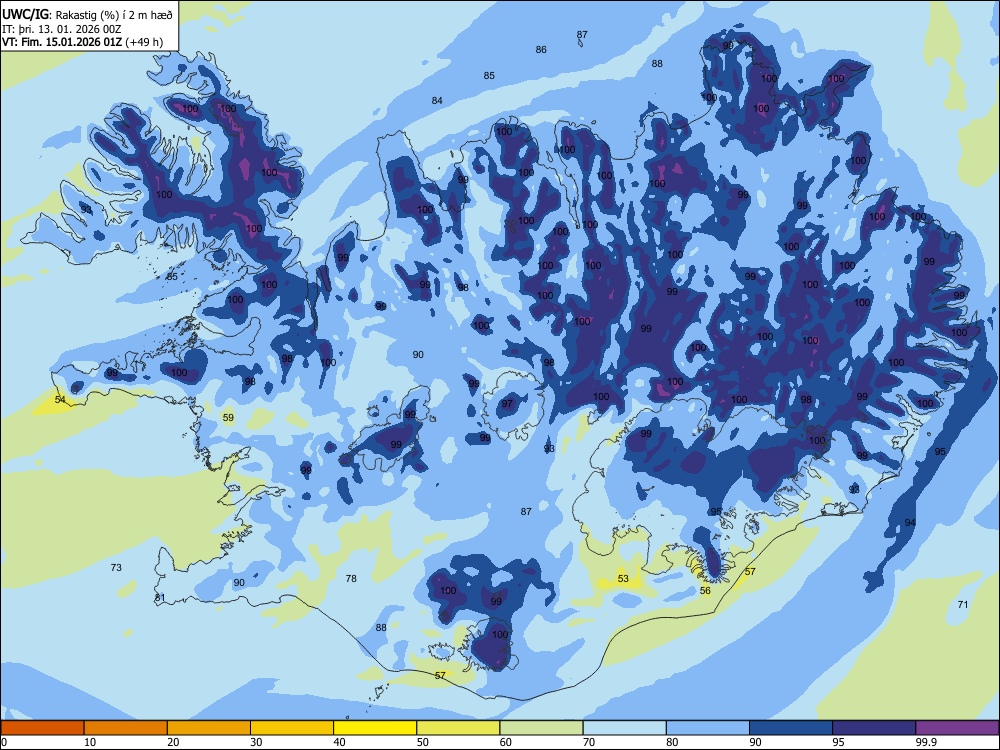Image resolution: width=1000 pixels, height=750 pixels.
Task: Click the map value '84' north of Iceland
Action: pos(437,101)
